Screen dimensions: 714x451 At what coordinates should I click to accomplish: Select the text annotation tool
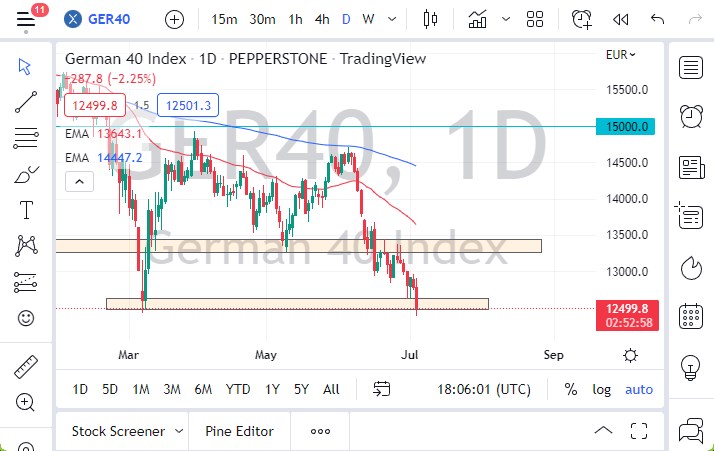(26, 210)
